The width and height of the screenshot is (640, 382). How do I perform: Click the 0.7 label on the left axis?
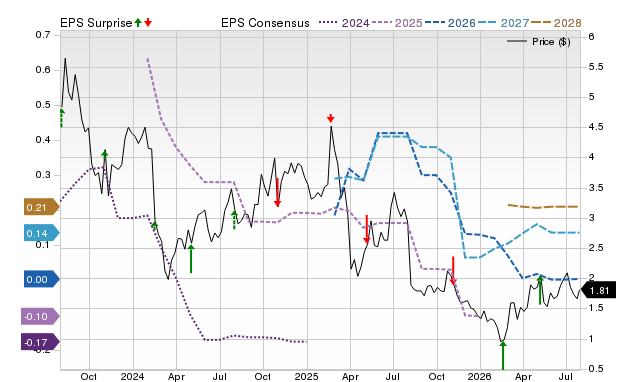[43, 35]
